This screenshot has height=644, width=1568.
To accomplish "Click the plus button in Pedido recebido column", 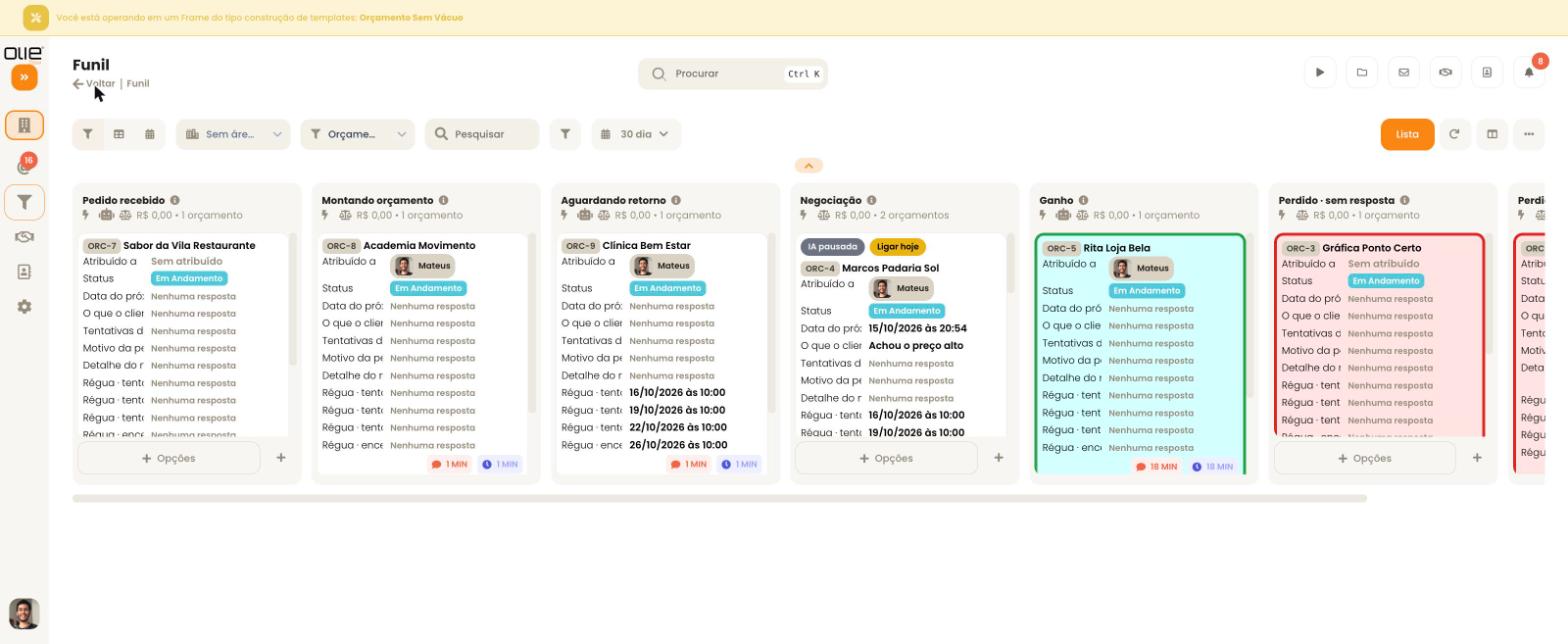I will click(x=281, y=458).
